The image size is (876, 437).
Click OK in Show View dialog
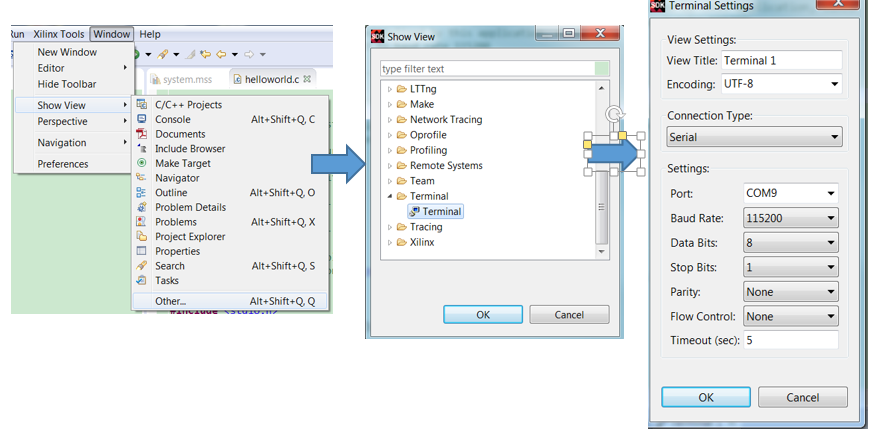click(x=483, y=315)
